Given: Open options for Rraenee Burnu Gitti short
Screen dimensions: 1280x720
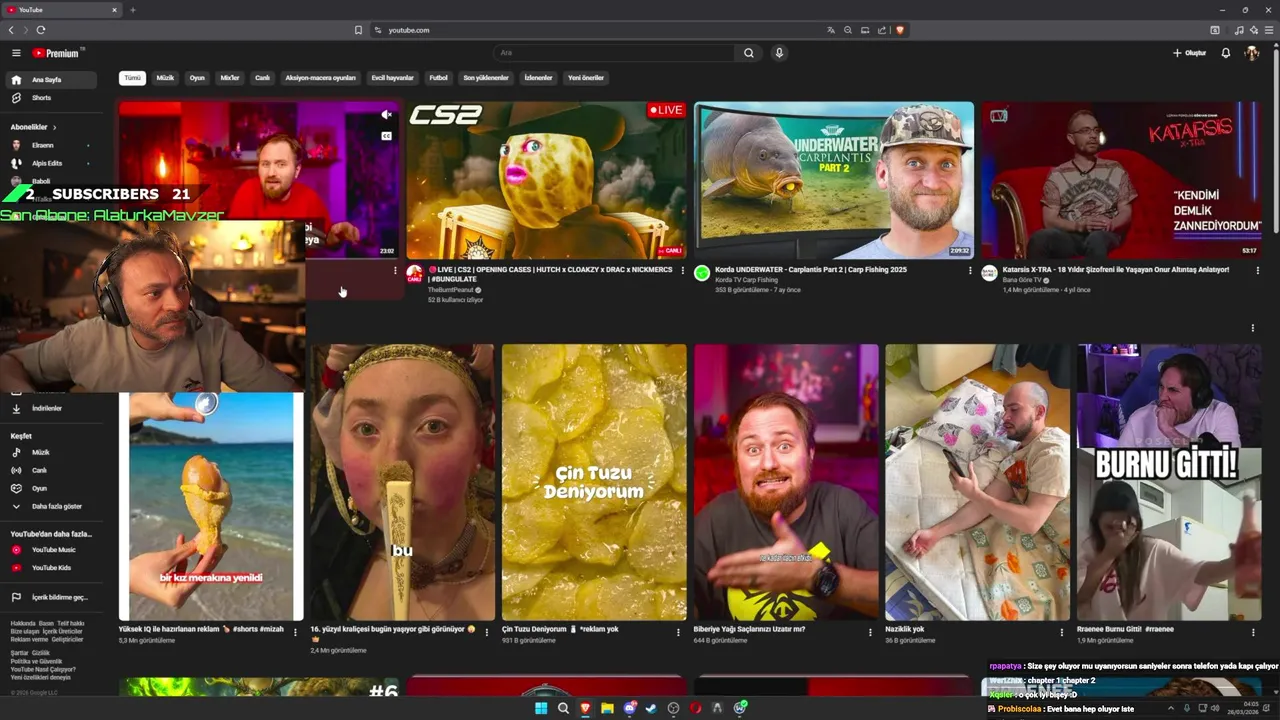Looking at the screenshot, I should pos(1254,632).
